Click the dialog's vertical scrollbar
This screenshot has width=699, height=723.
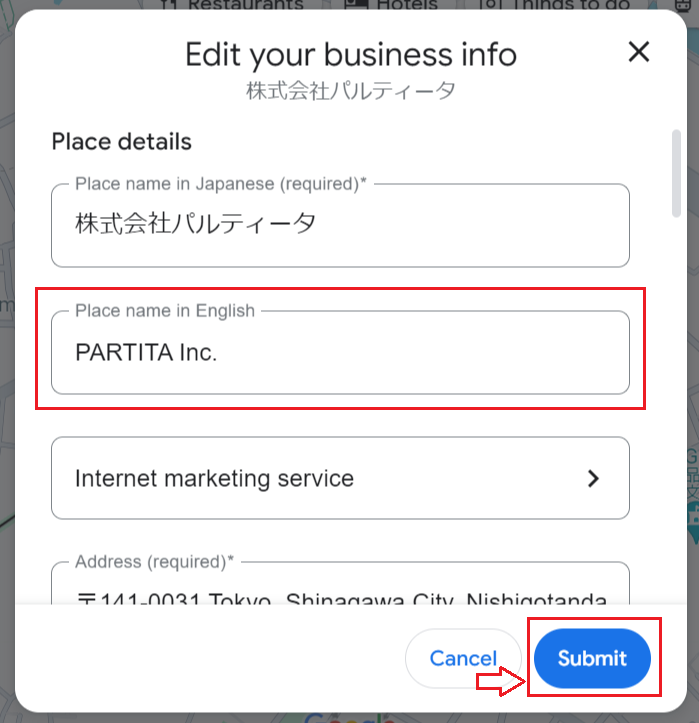676,173
